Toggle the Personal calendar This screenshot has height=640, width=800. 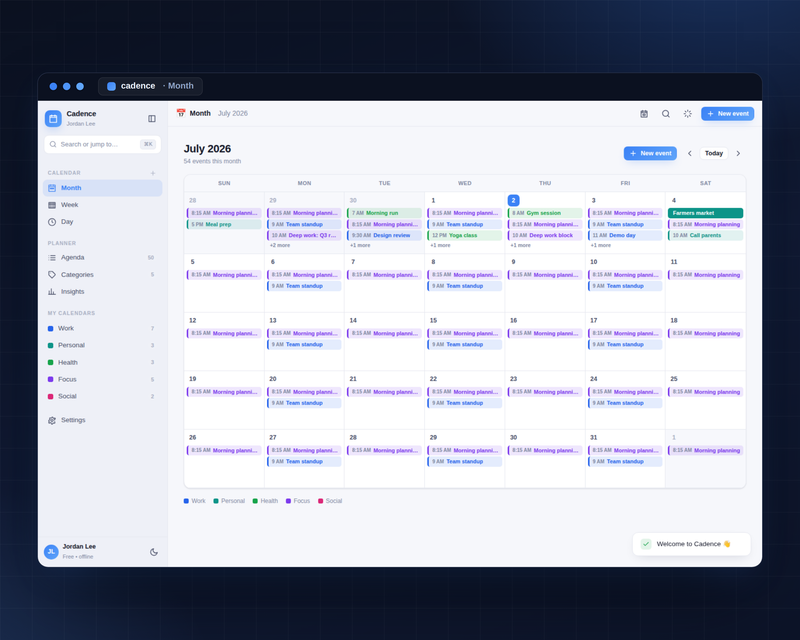pyautogui.click(x=103, y=346)
